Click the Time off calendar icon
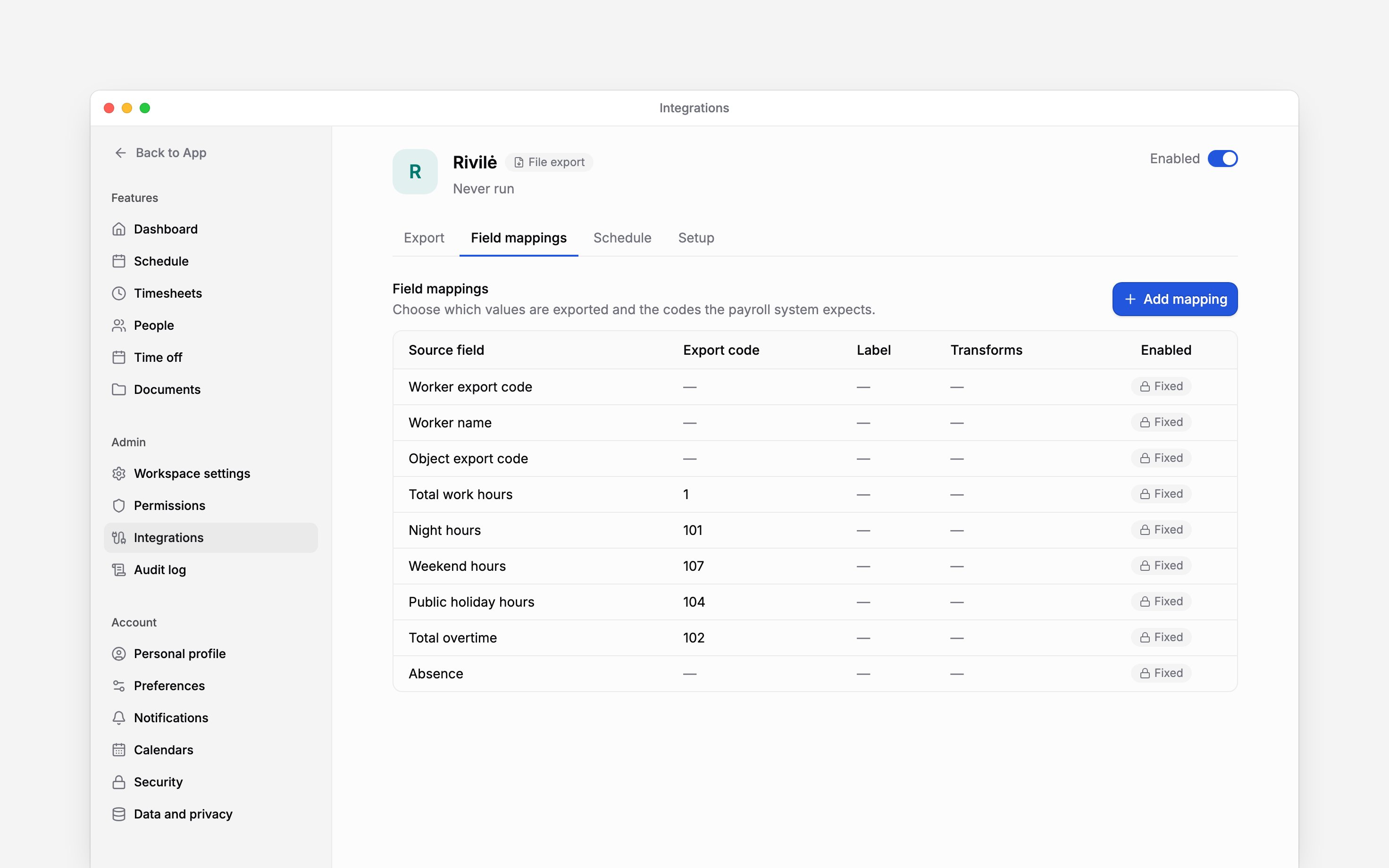The width and height of the screenshot is (1389, 868). pyautogui.click(x=119, y=358)
